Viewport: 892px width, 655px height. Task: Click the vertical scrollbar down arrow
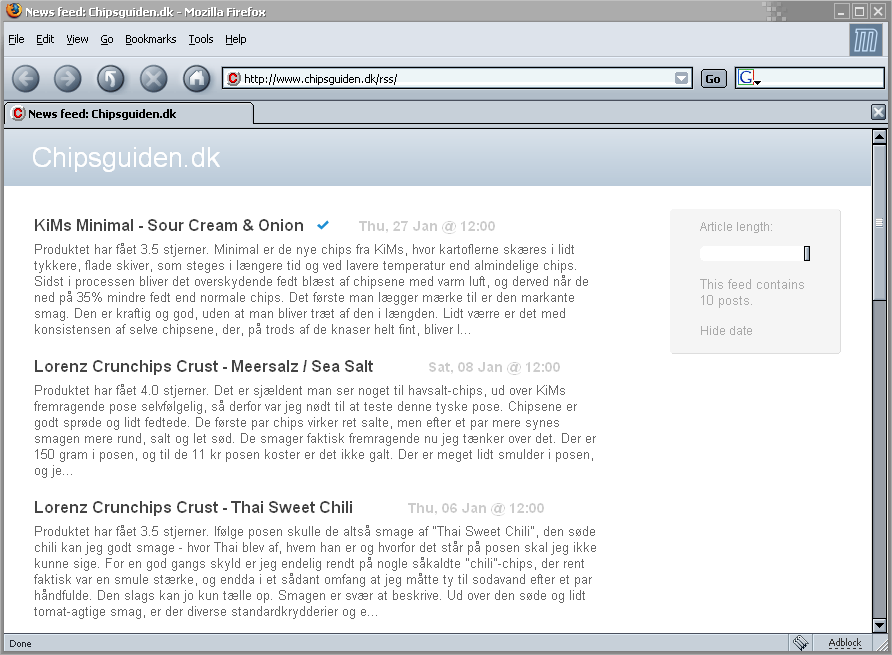click(879, 625)
